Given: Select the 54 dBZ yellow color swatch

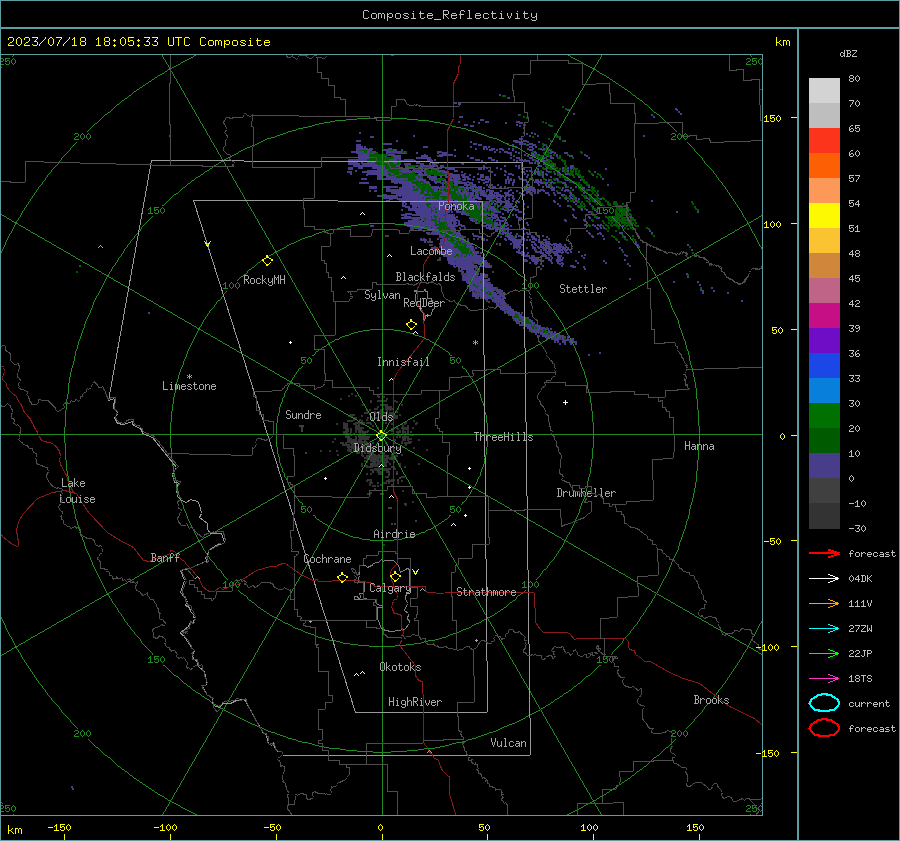Looking at the screenshot, I should click(x=824, y=215).
